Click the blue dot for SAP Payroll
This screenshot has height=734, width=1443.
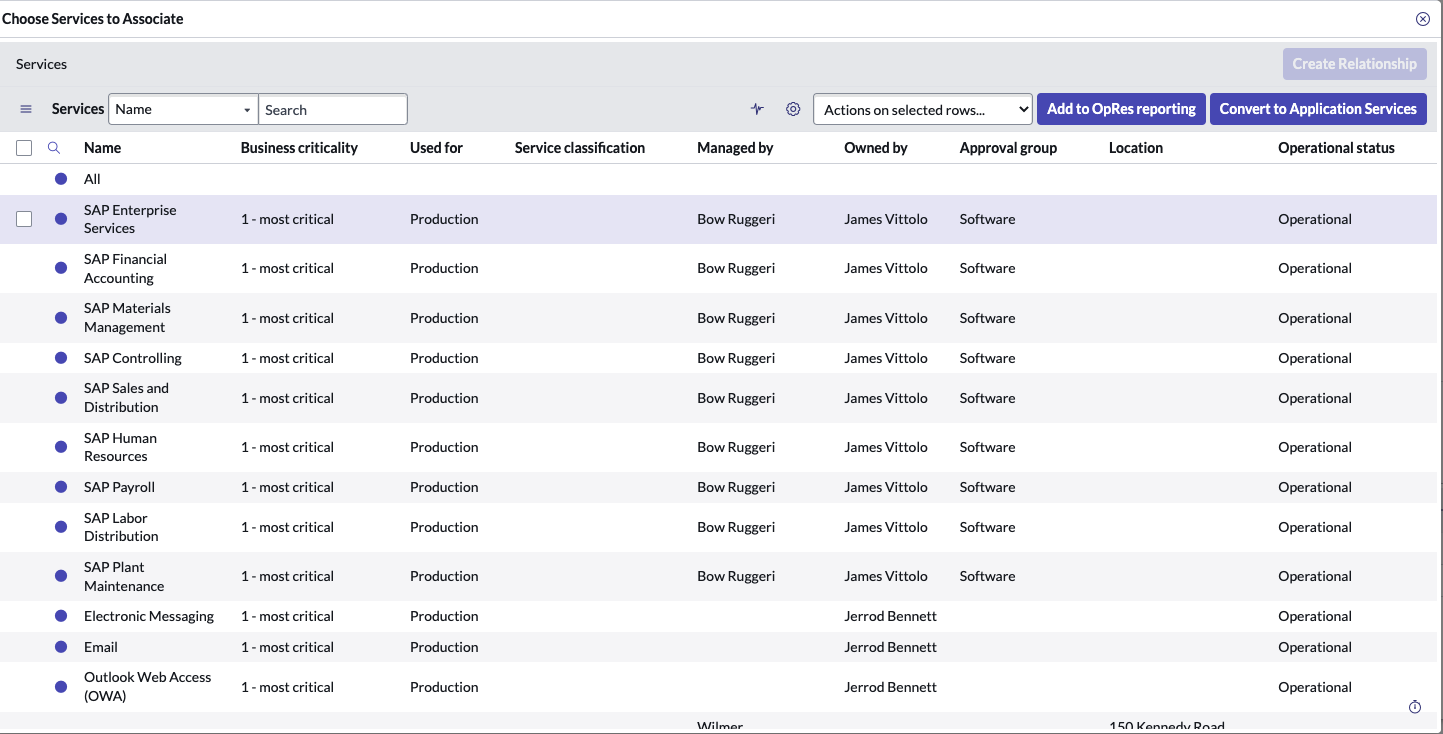(61, 487)
